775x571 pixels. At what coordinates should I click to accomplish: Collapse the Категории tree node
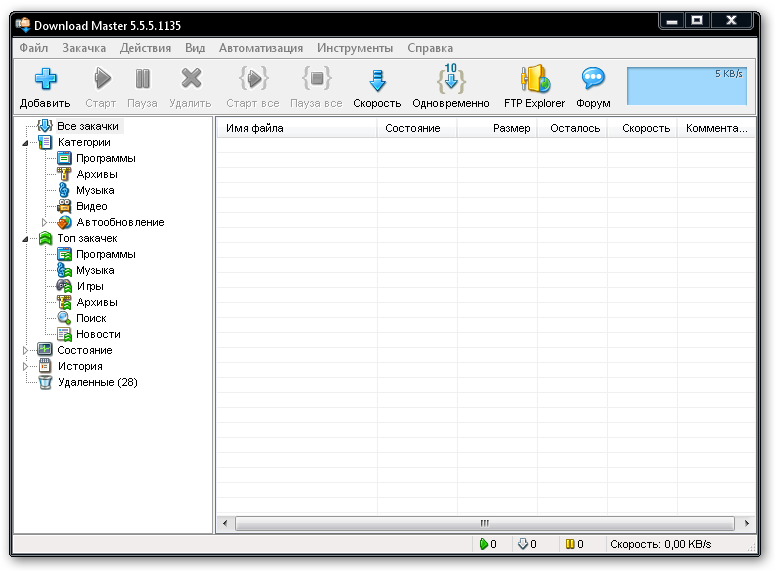[x=25, y=143]
